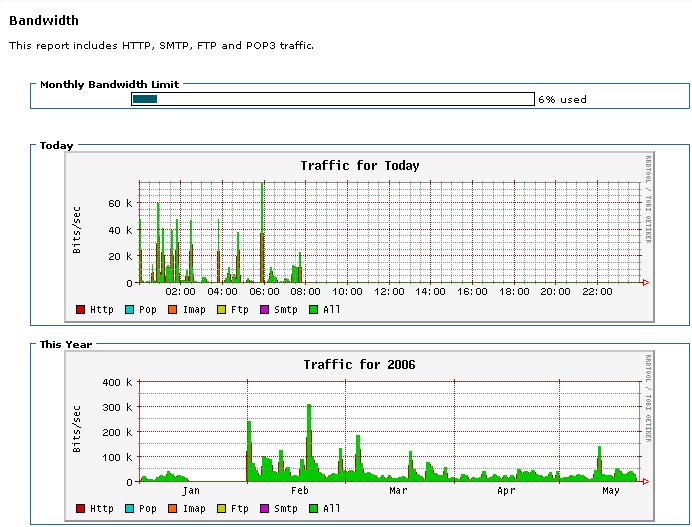This screenshot has width=692, height=527.
Task: Click the Bandwidth page heading
Action: point(44,20)
